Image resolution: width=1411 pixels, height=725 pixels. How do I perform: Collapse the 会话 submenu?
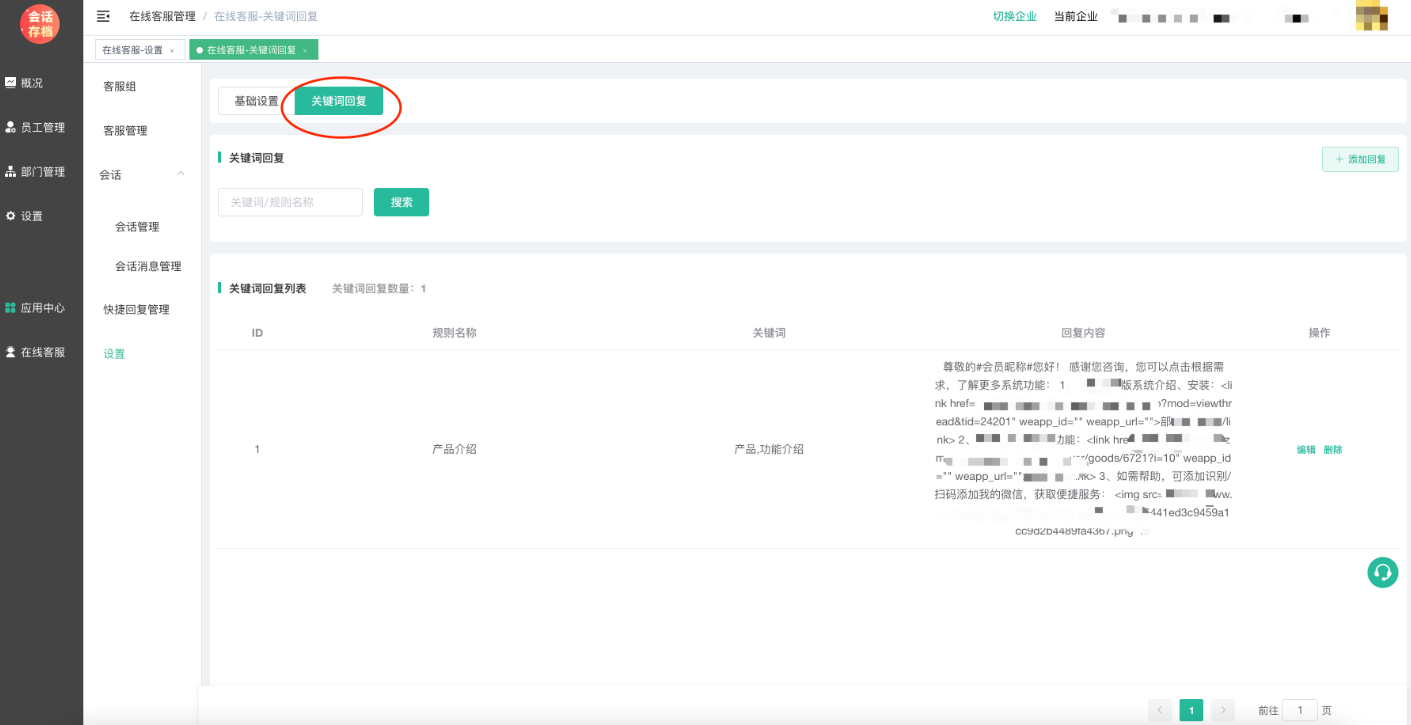coord(180,174)
